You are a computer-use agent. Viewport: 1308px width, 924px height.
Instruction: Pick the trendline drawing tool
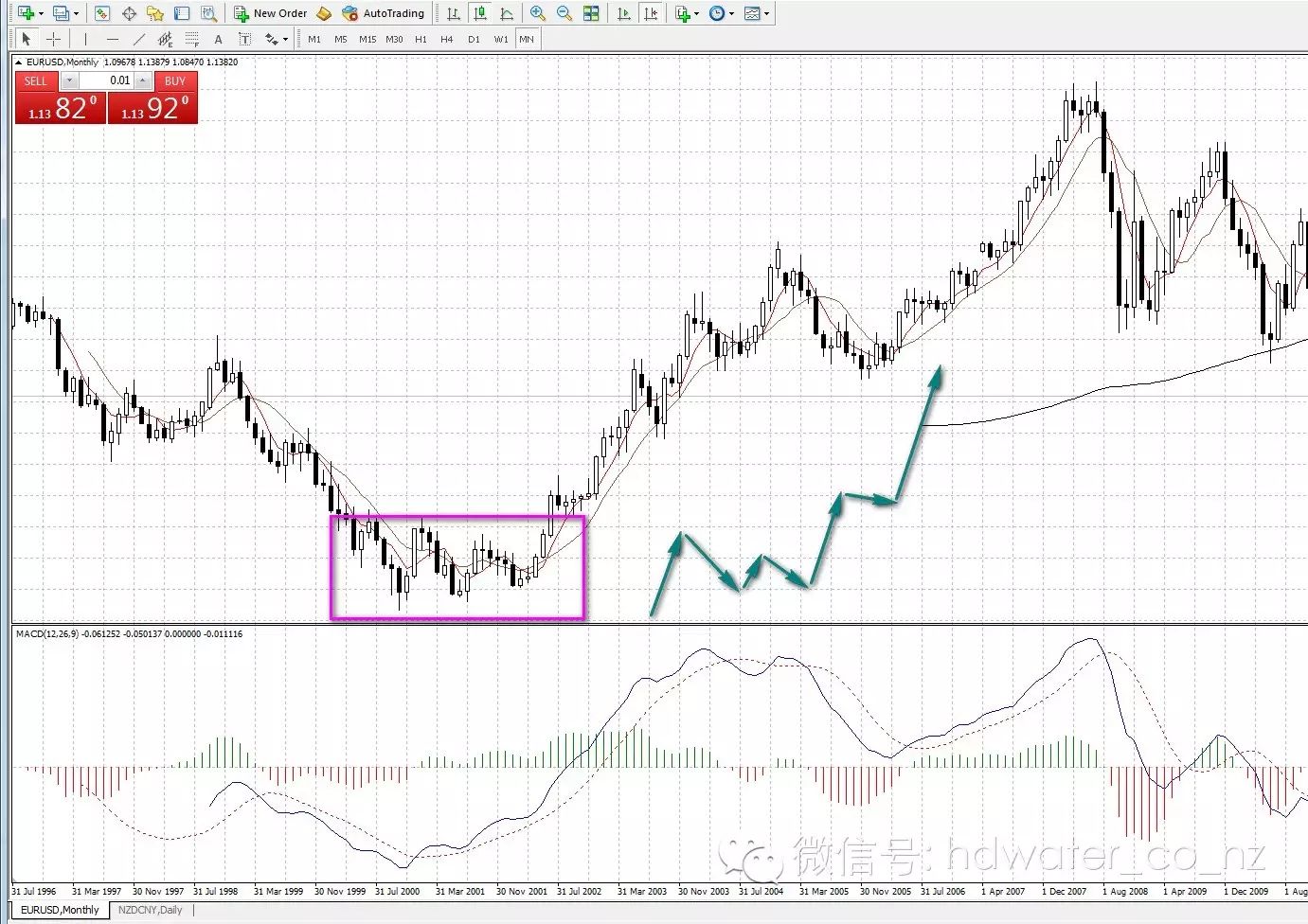click(x=138, y=39)
